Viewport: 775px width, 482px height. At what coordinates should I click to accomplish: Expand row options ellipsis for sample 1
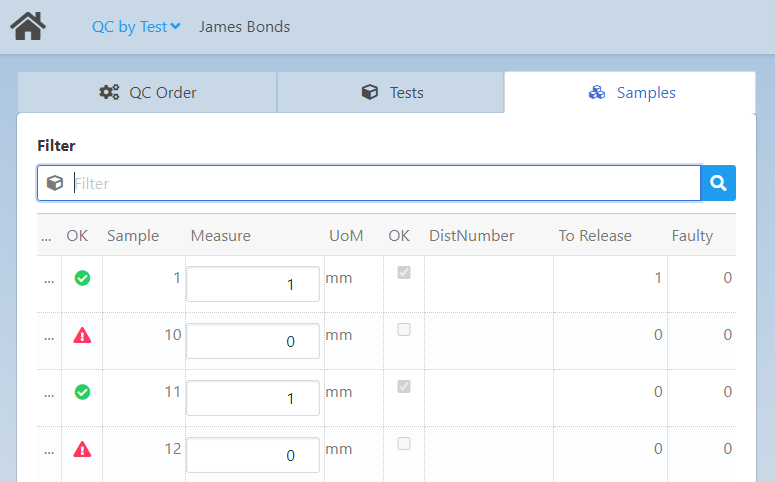coord(49,280)
